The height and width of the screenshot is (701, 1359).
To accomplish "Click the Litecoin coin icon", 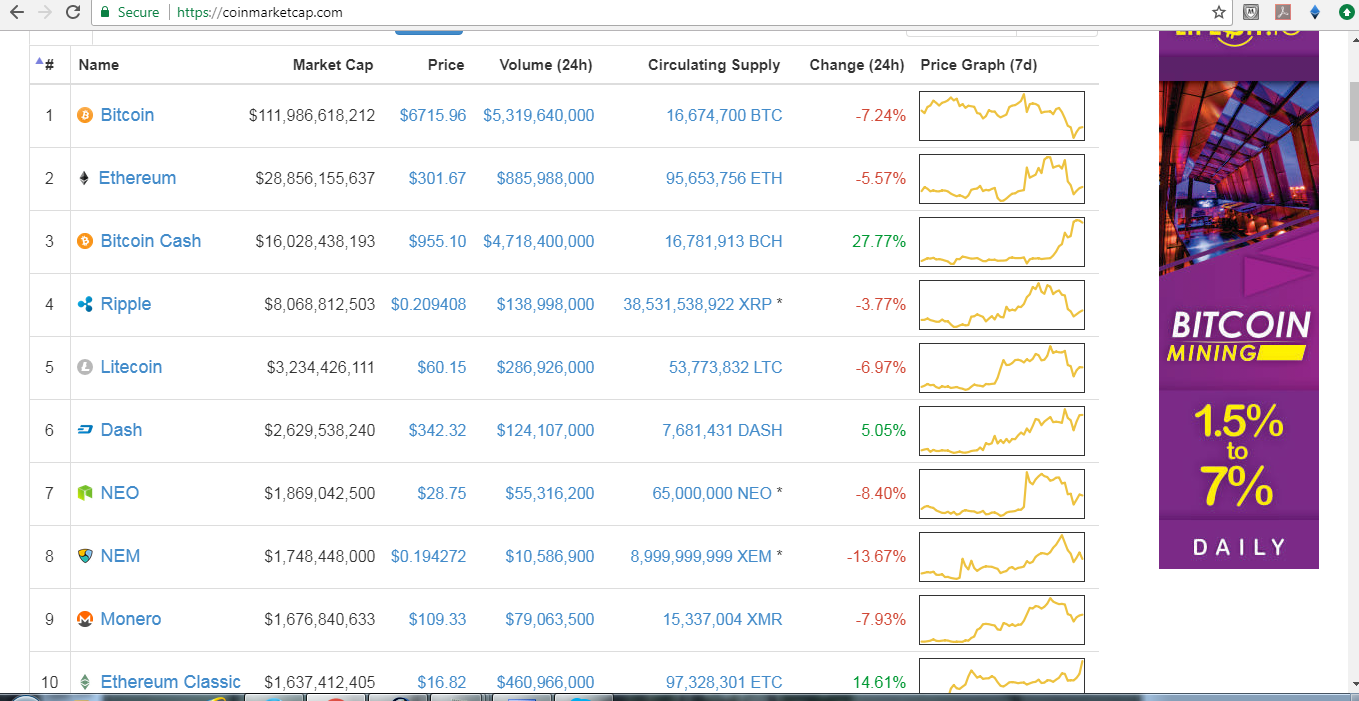I will tap(85, 367).
